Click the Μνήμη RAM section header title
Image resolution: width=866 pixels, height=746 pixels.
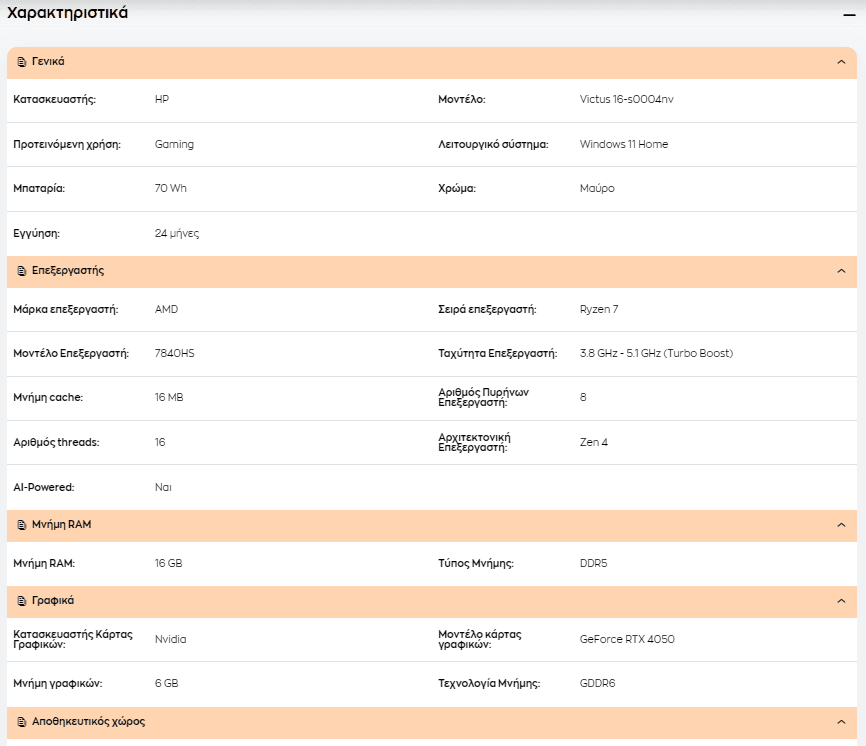[61, 525]
